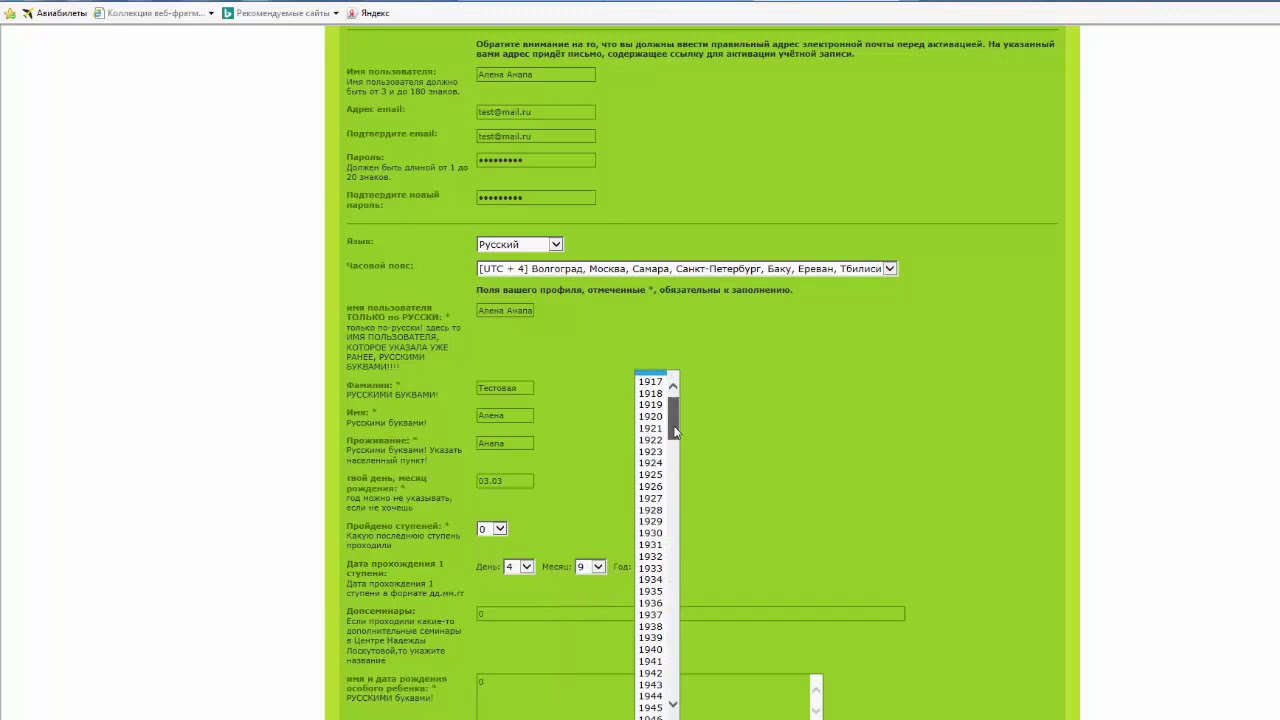Select year 1930 in the list
The image size is (1280, 720).
(650, 533)
